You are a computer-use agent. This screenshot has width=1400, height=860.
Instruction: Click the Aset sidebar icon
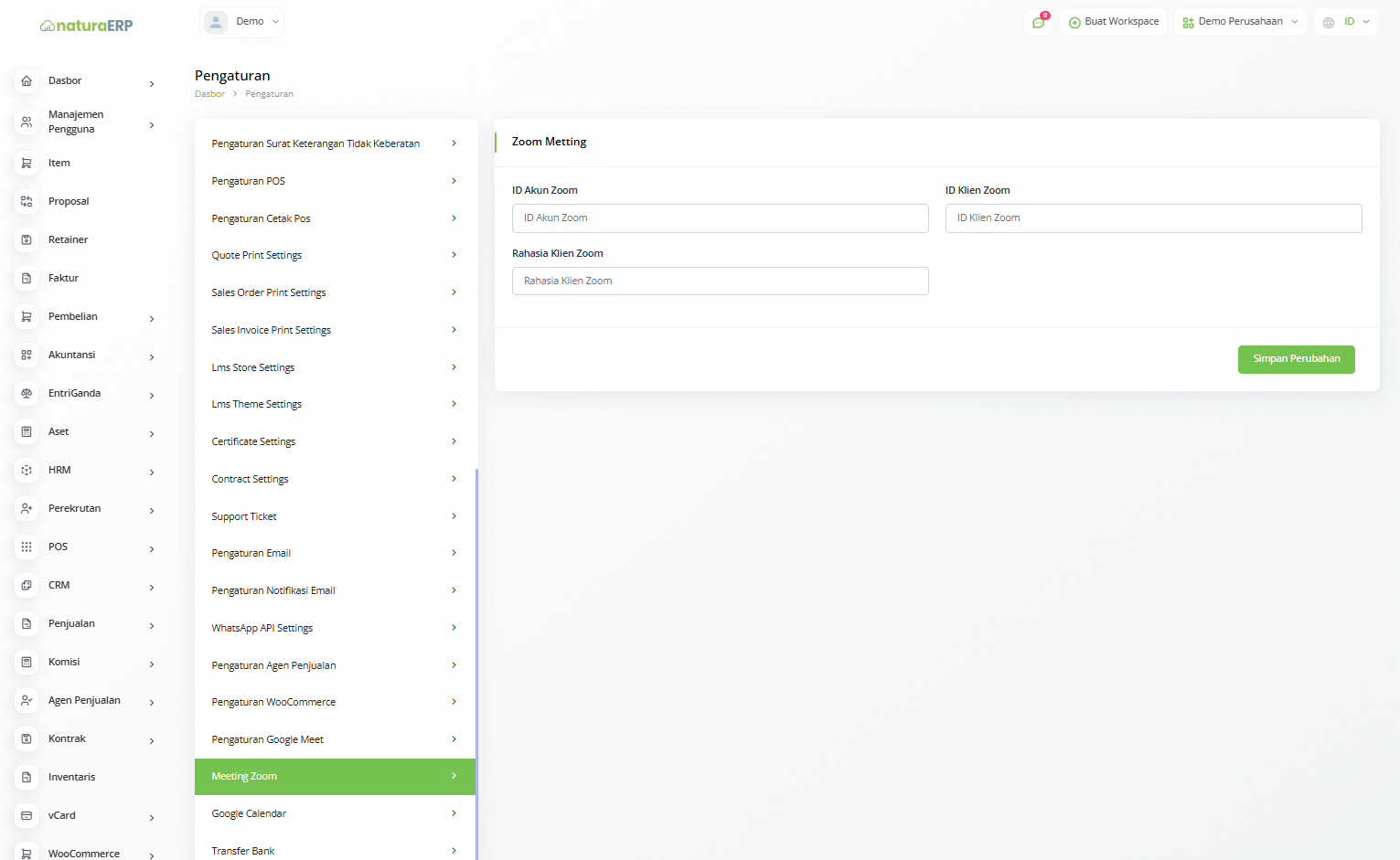coord(27,431)
